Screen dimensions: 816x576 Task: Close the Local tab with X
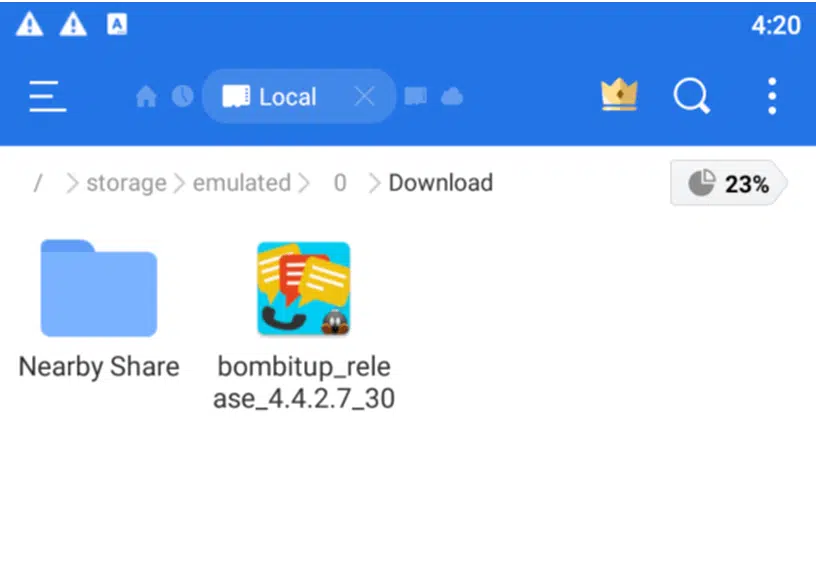[x=364, y=96]
